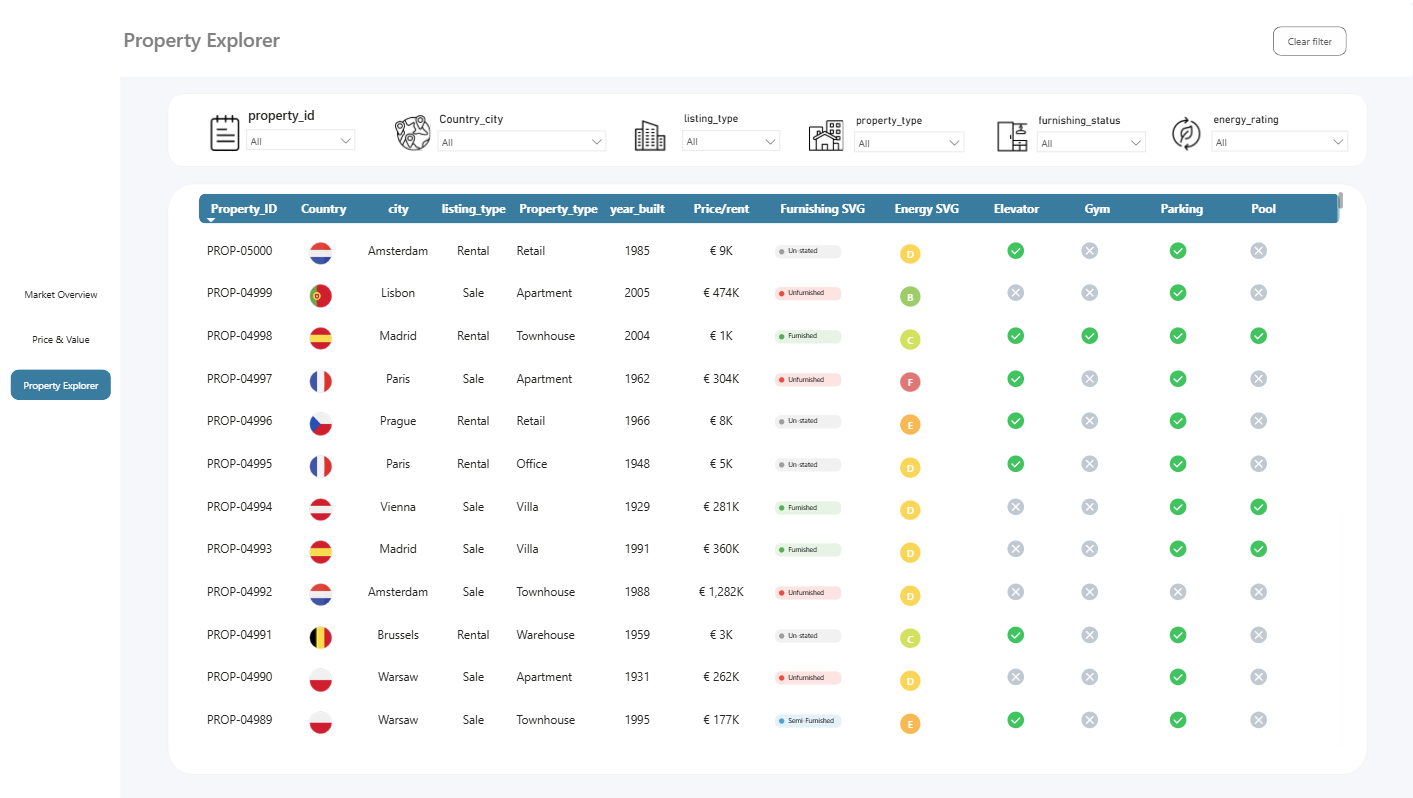Click the Country_city globe map icon
The height and width of the screenshot is (798, 1413).
coord(412,133)
